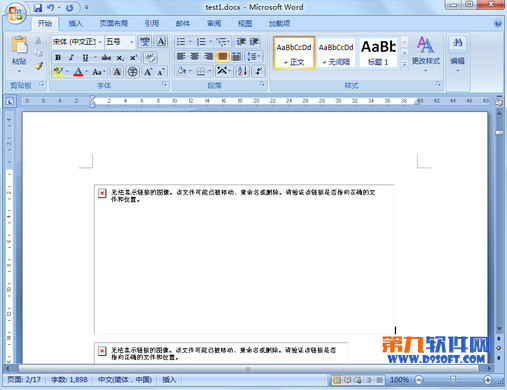Open the line spacing dropdown
The width and height of the screenshot is (507, 390).
tap(254, 56)
